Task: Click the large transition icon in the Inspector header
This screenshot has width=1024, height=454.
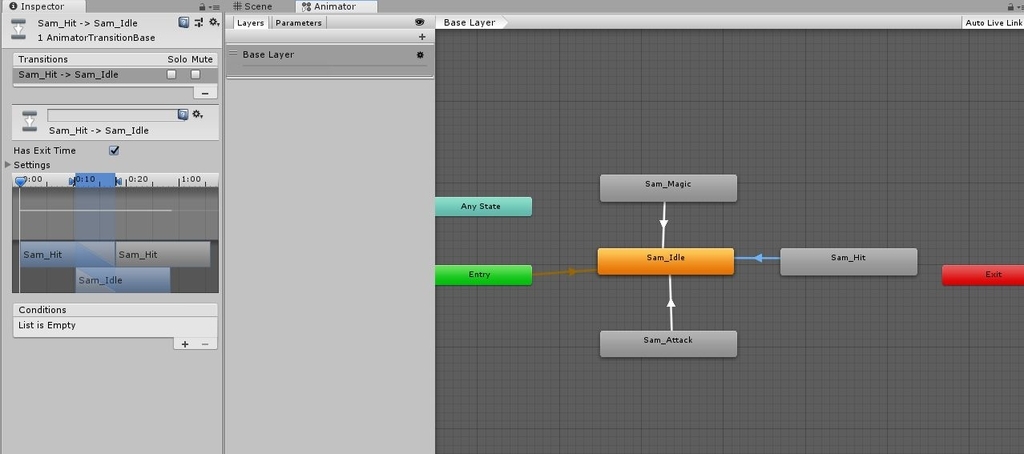Action: pos(19,29)
